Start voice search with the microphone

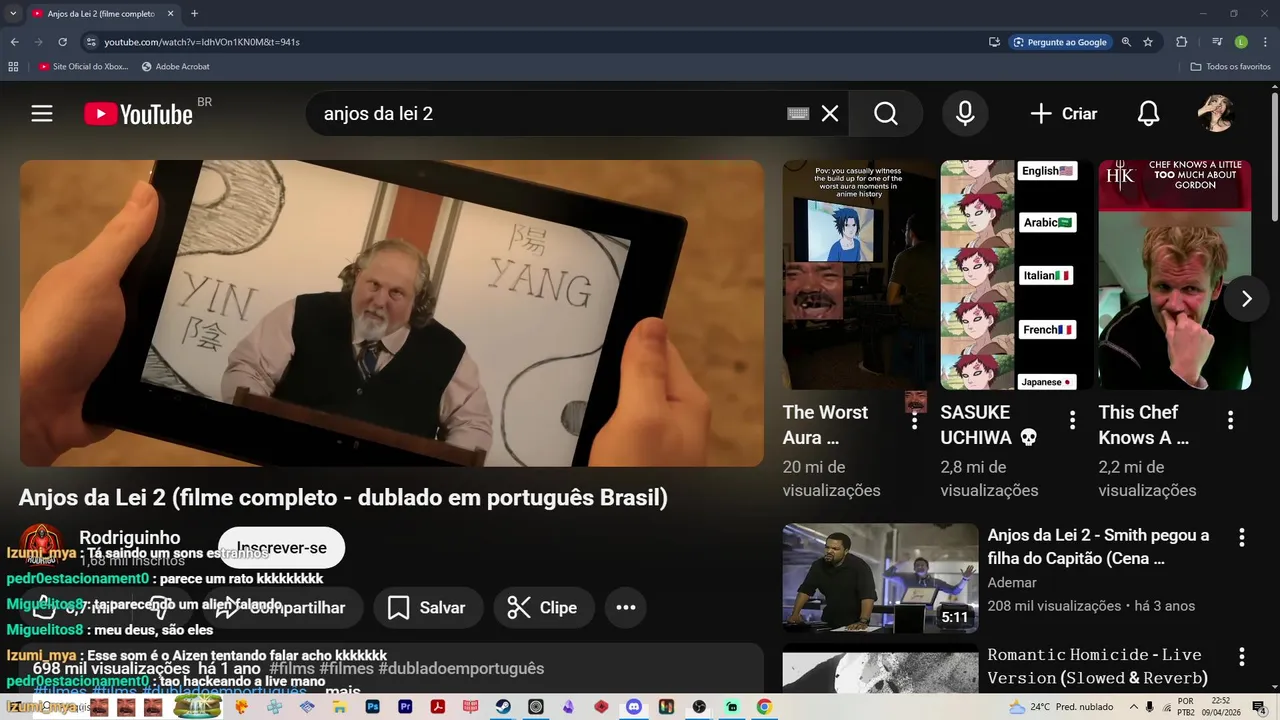pos(965,114)
